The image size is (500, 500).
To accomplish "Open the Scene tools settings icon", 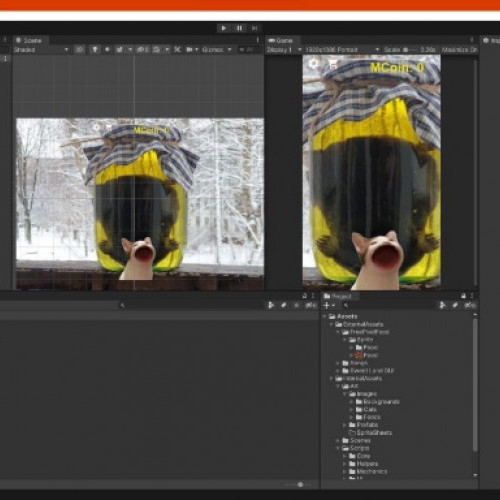I will (177, 50).
